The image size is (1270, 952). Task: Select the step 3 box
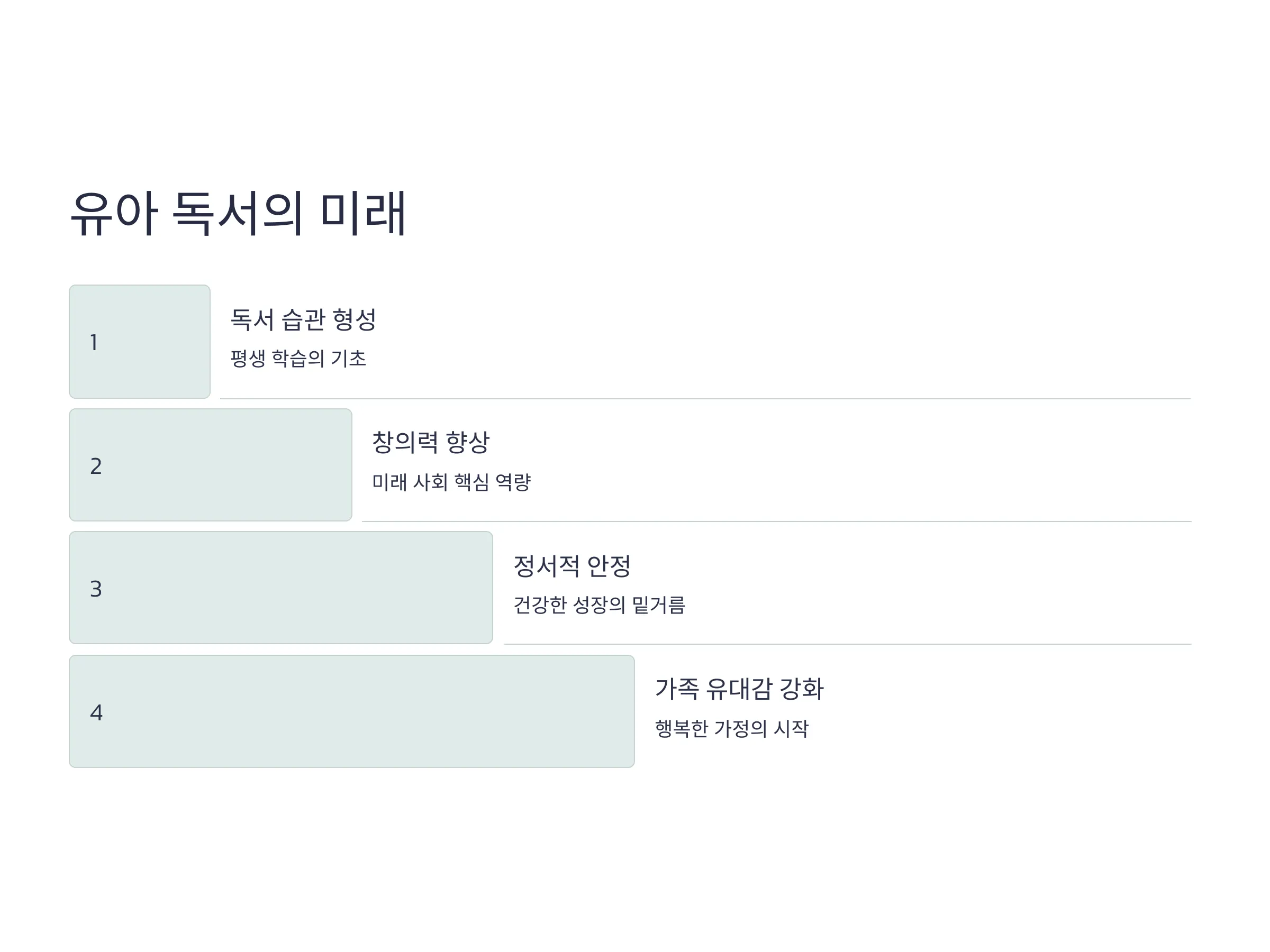point(281,588)
